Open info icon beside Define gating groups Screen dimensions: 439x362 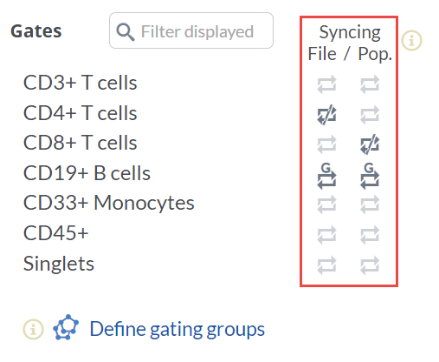(33, 329)
